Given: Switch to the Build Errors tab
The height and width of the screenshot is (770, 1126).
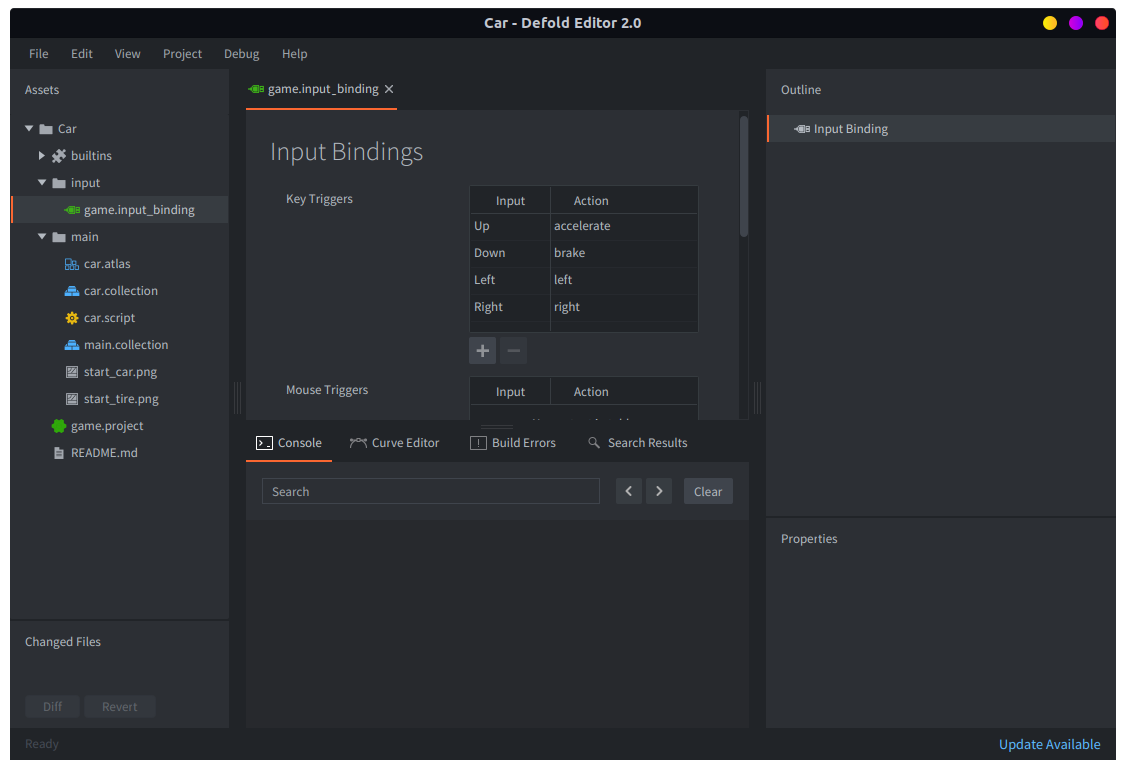Looking at the screenshot, I should click(x=512, y=443).
